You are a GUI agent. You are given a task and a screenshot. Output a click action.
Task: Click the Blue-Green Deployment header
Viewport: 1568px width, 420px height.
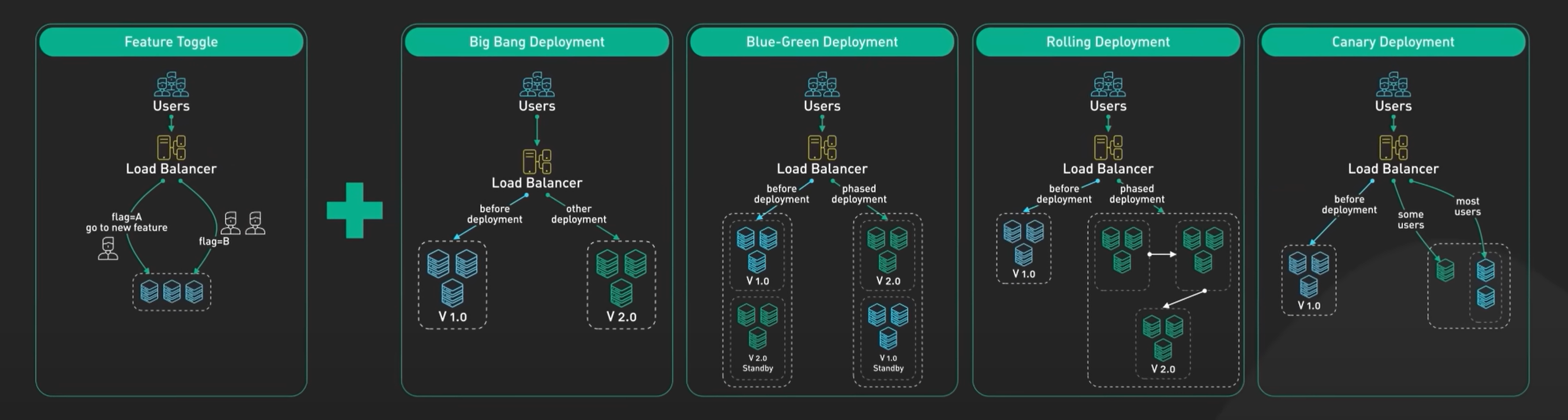(822, 42)
